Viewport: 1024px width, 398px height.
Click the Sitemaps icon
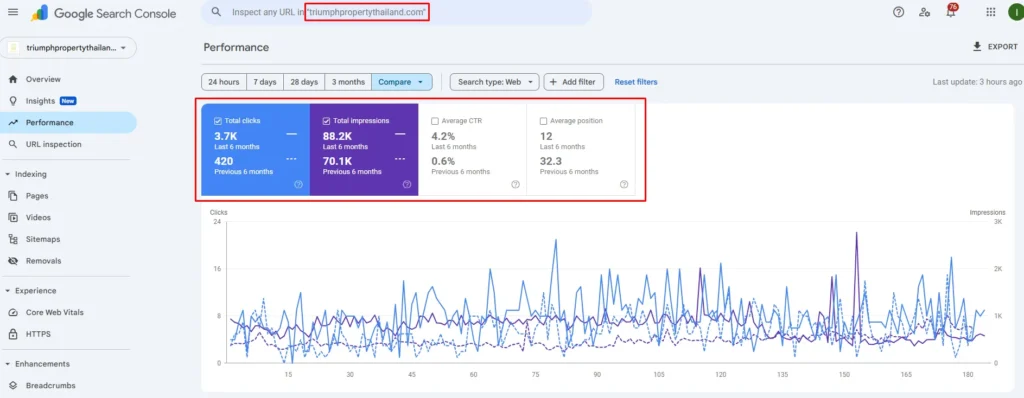point(12,239)
